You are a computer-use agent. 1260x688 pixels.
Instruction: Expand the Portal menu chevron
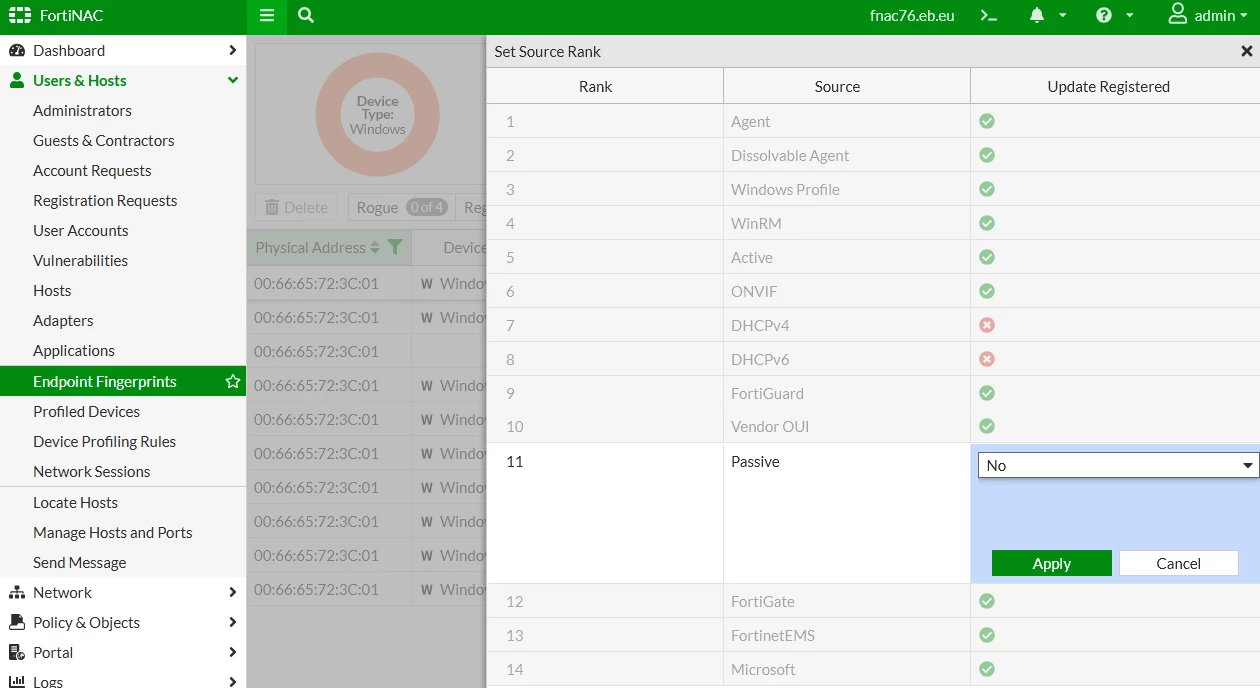pyautogui.click(x=232, y=652)
